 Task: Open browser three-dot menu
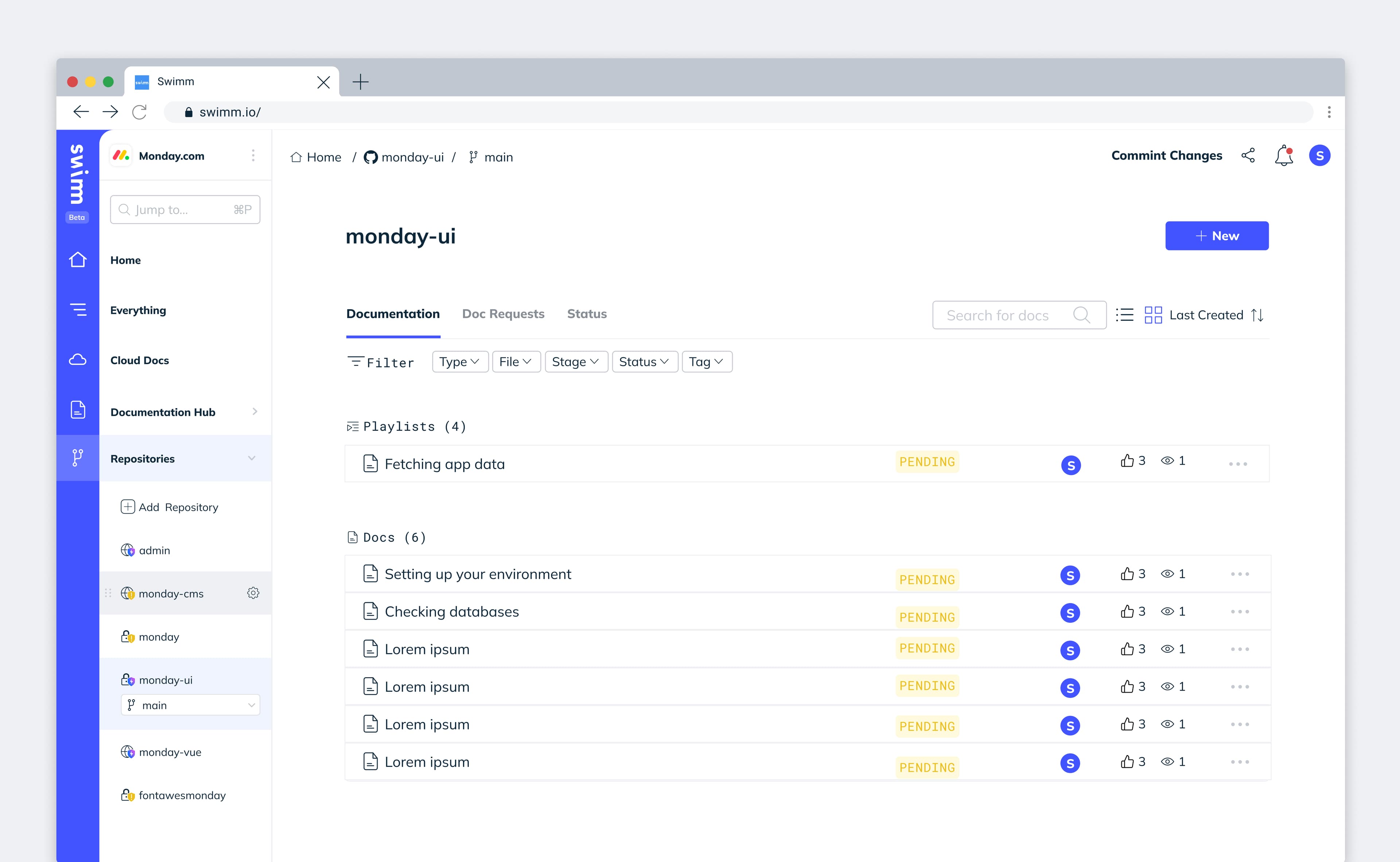(x=1329, y=112)
